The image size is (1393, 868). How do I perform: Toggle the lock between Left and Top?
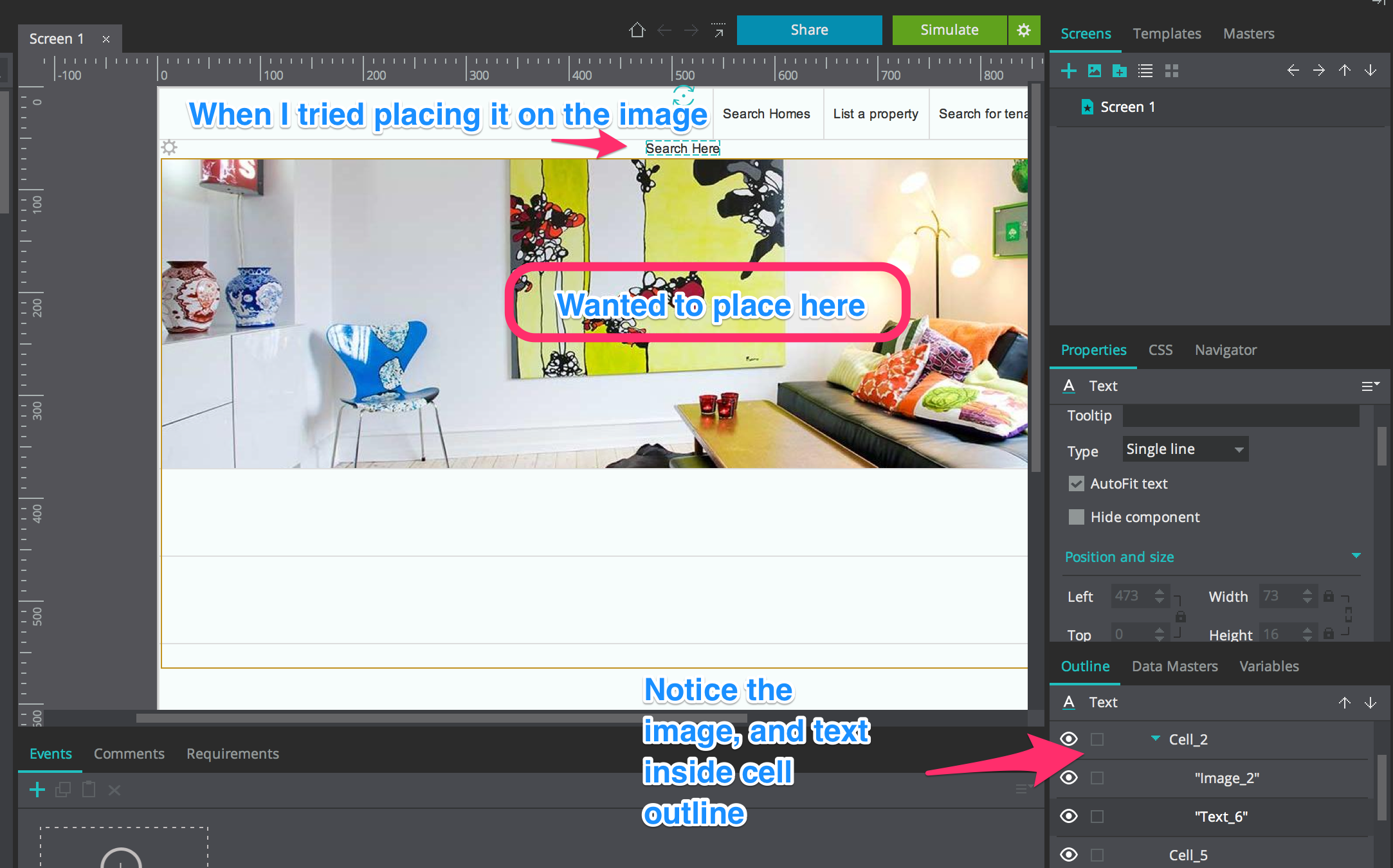pos(1181,616)
